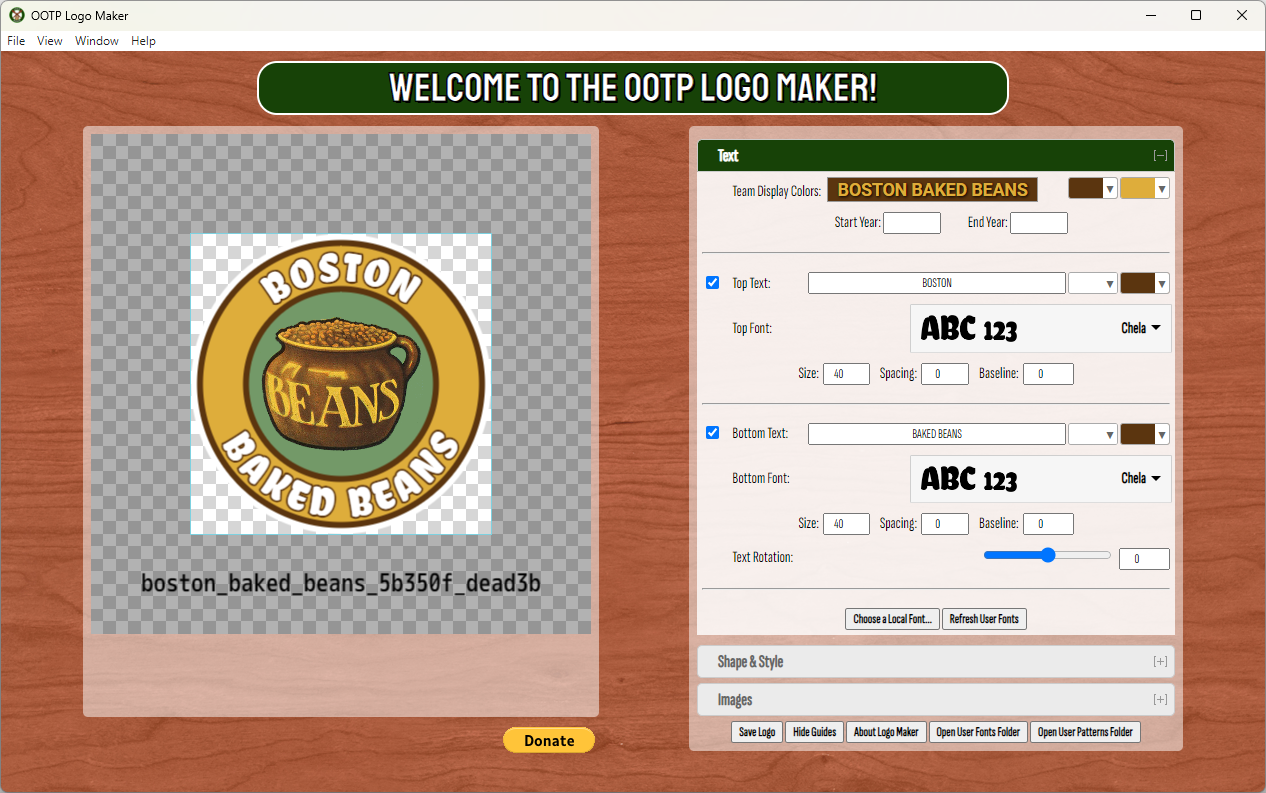Expand the Images panel
The image size is (1266, 793).
(x=1160, y=699)
